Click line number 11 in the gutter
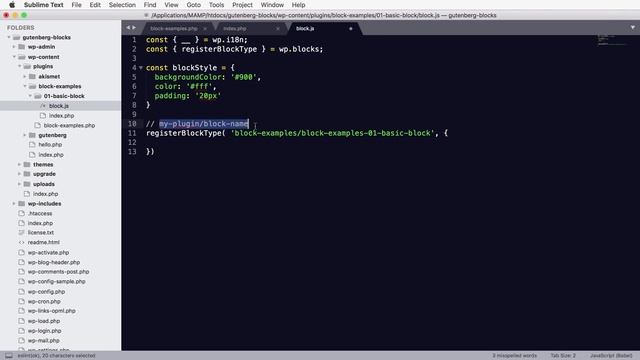 [132, 133]
